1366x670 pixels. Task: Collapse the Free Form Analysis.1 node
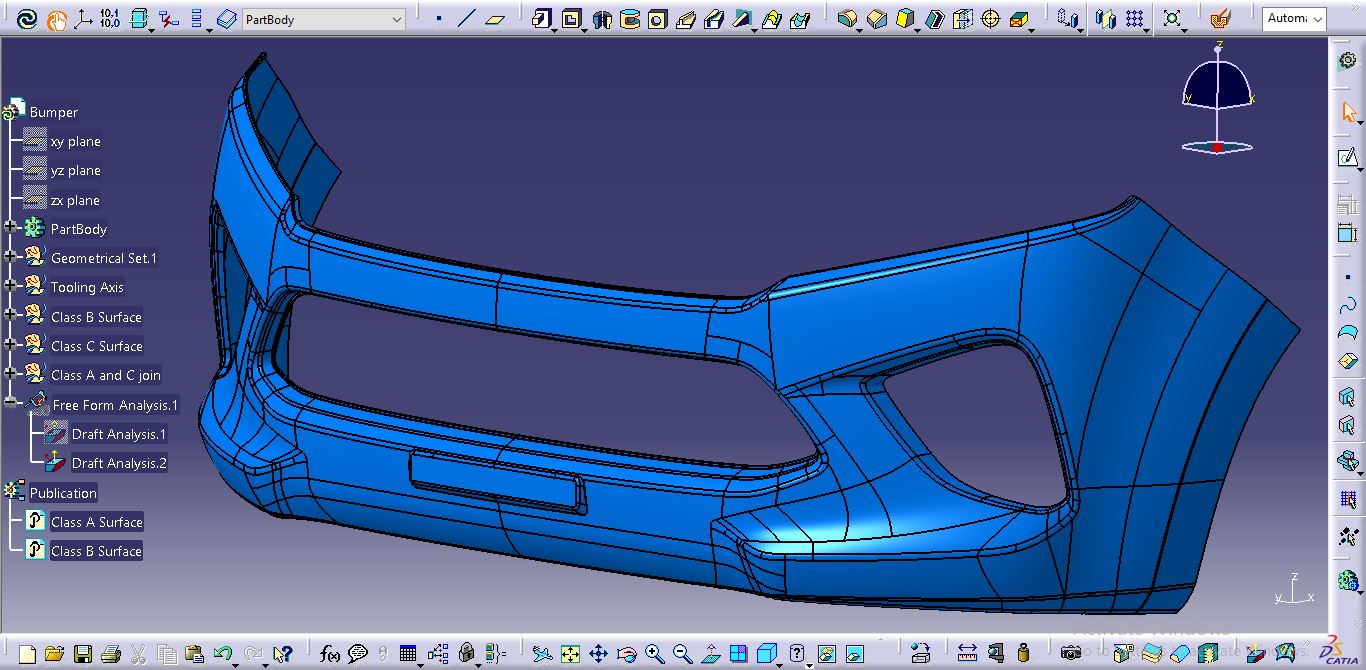point(11,404)
